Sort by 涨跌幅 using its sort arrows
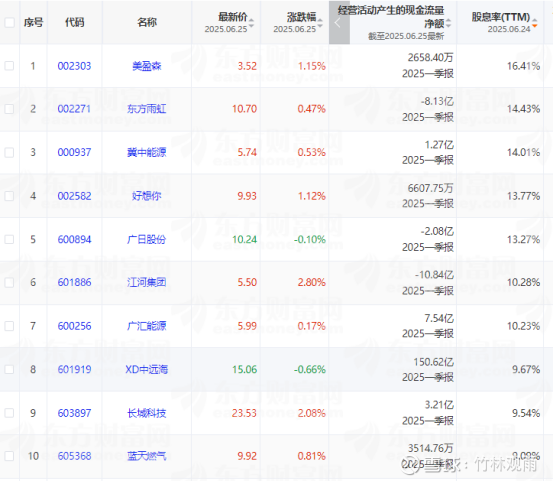This screenshot has width=554, height=481. coord(320,23)
